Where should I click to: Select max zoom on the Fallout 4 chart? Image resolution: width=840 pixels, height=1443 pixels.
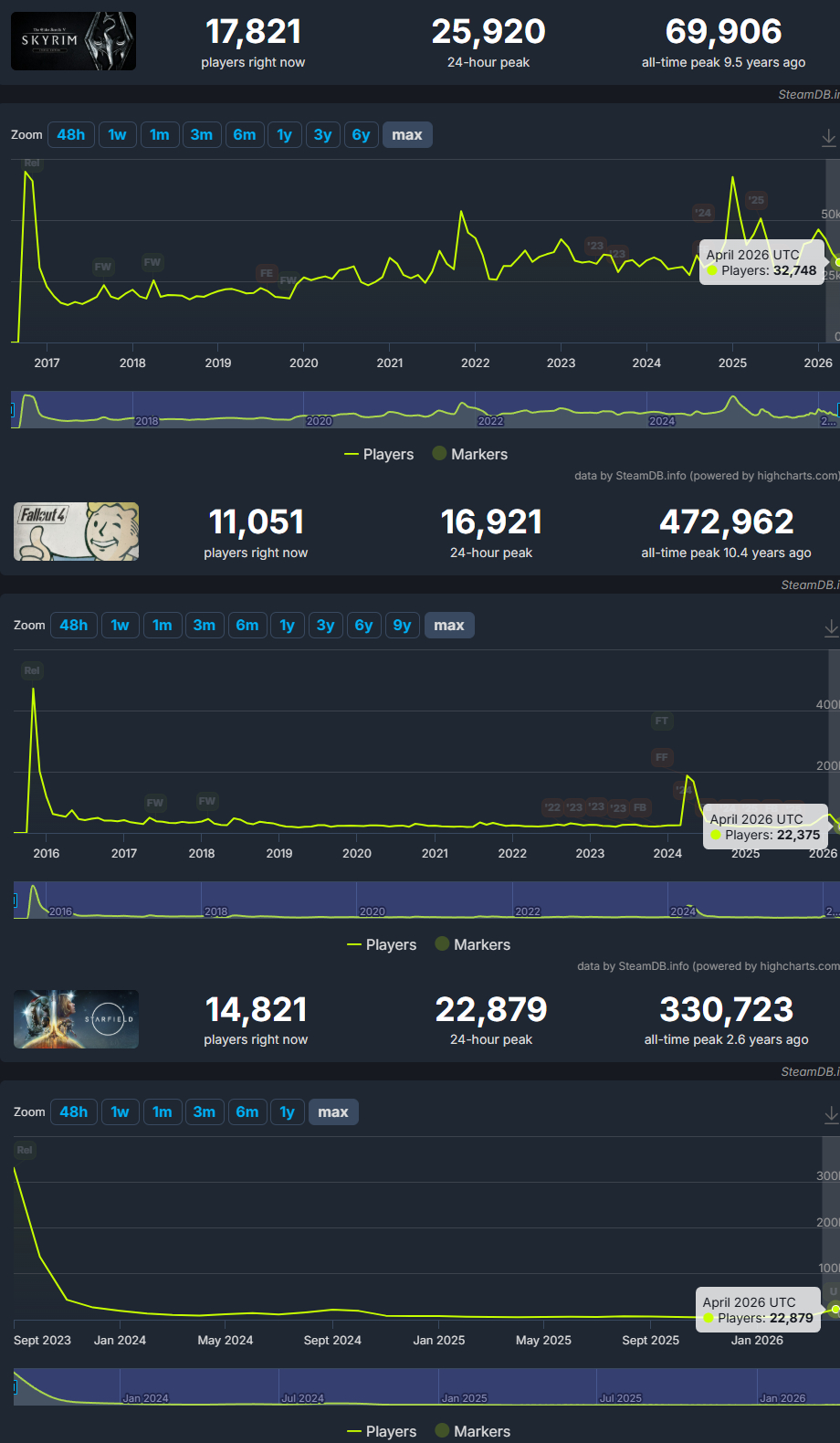tap(449, 626)
